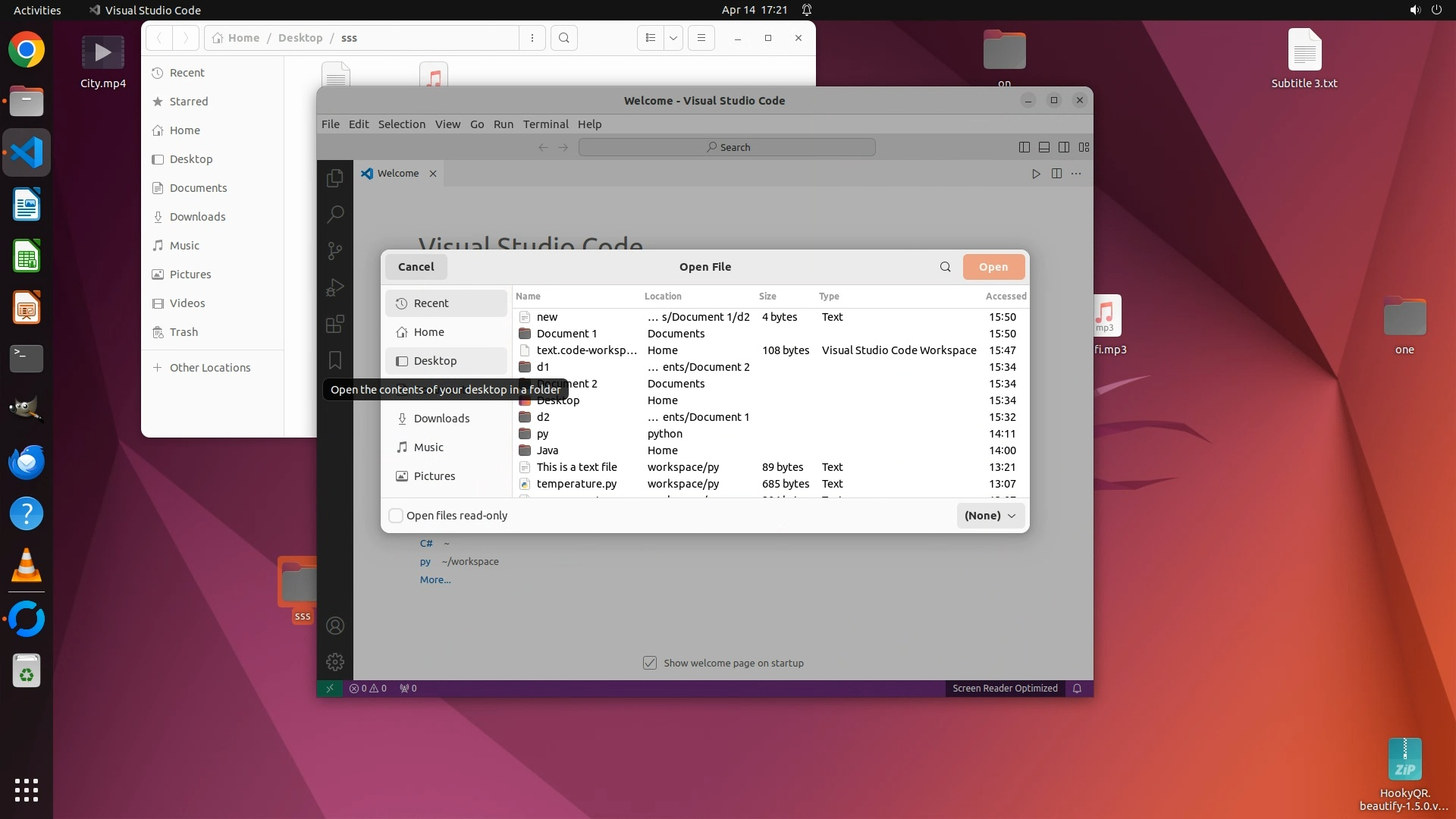Open the Manage gear icon in VS Code

coord(334,662)
